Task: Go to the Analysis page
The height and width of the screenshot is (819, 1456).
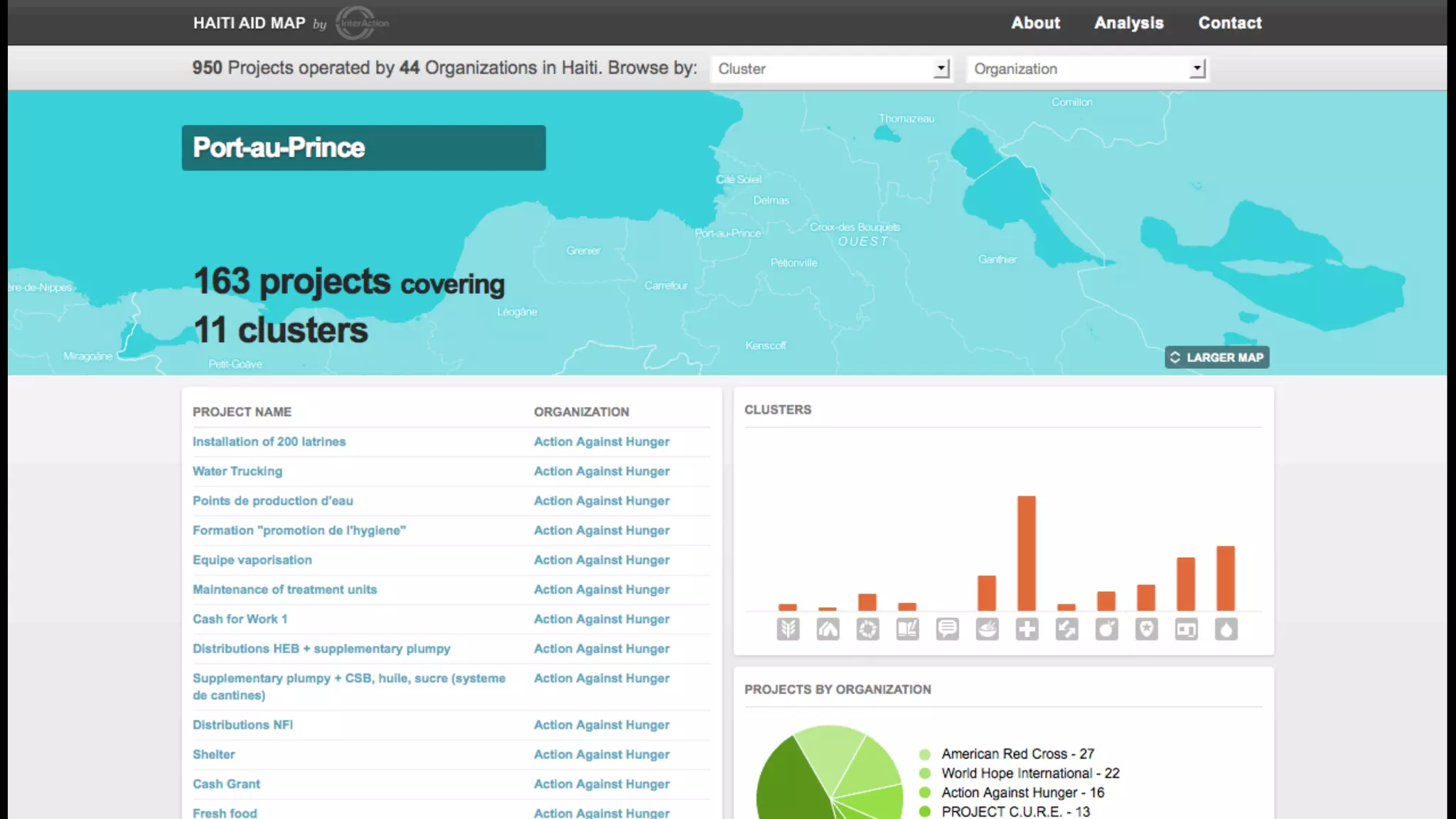Action: click(x=1128, y=23)
